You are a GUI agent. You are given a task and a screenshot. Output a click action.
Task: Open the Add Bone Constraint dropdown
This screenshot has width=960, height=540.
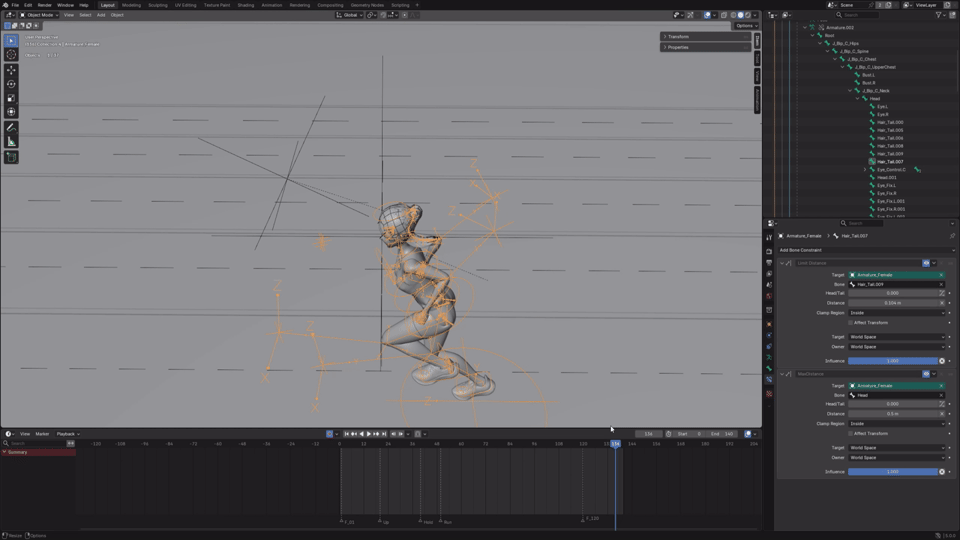pyautogui.click(x=866, y=250)
